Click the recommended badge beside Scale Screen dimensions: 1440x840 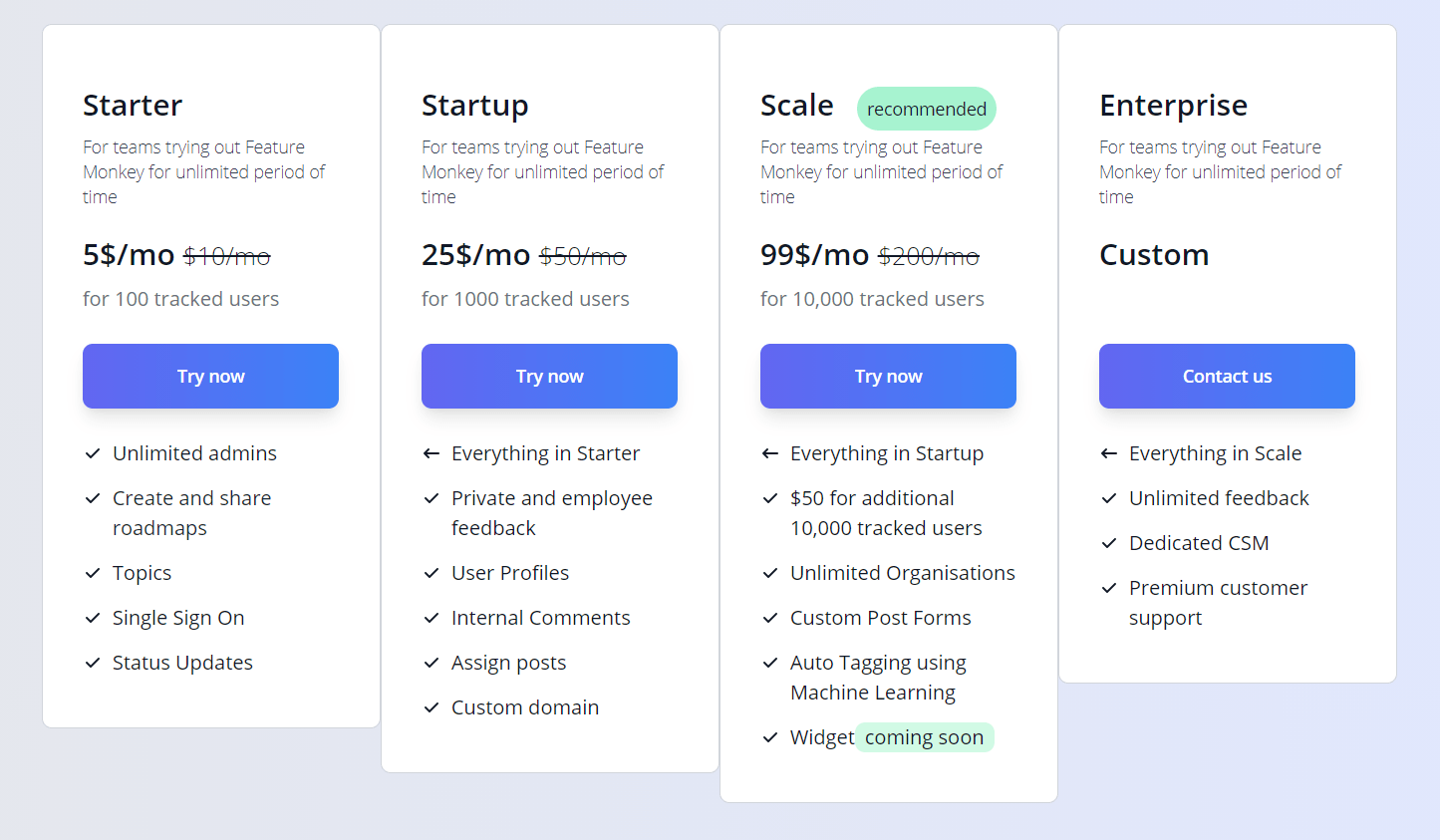(x=926, y=108)
